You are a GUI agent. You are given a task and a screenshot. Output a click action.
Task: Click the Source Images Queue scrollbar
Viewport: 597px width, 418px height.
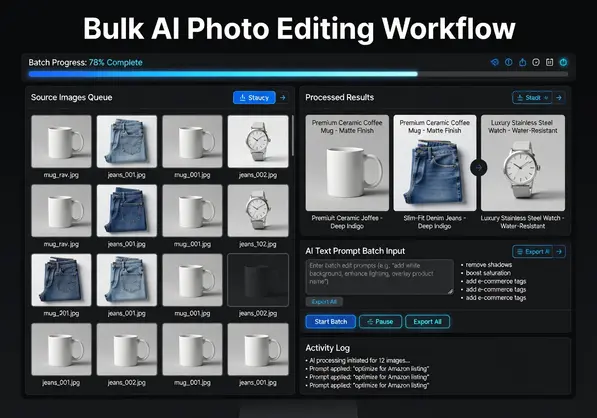(x=292, y=136)
